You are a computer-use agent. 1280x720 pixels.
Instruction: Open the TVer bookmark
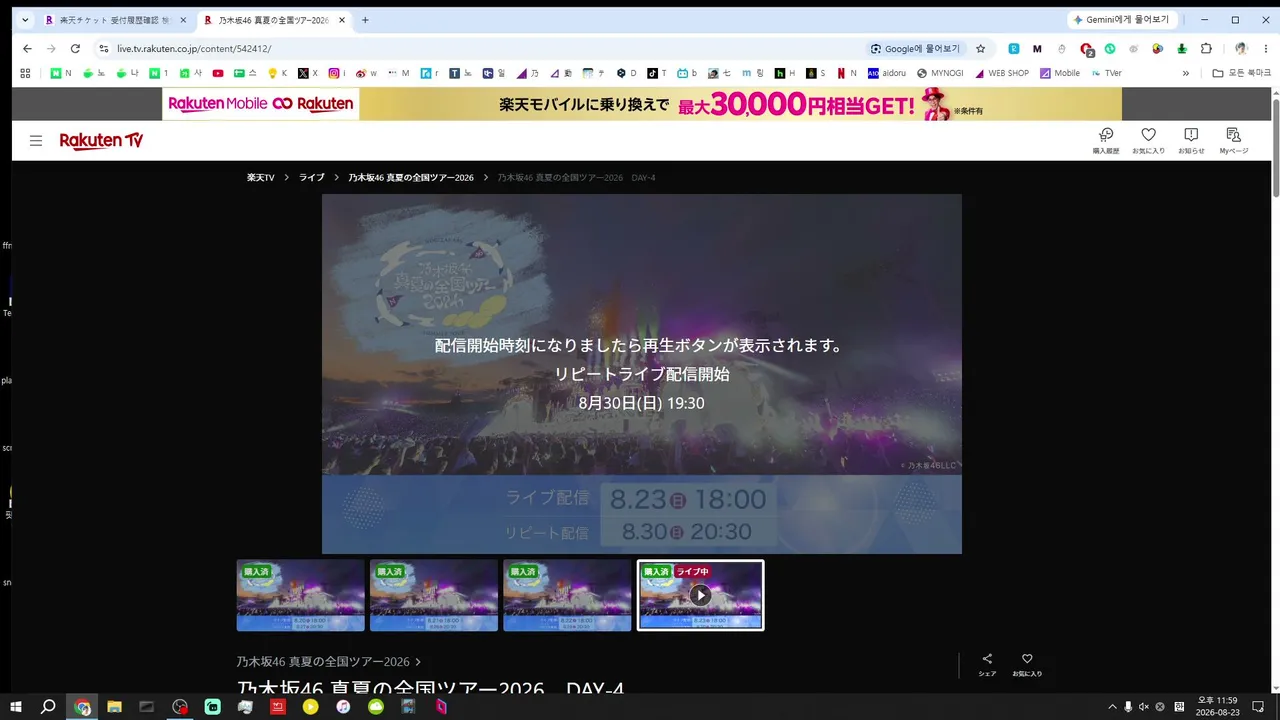coord(1107,73)
